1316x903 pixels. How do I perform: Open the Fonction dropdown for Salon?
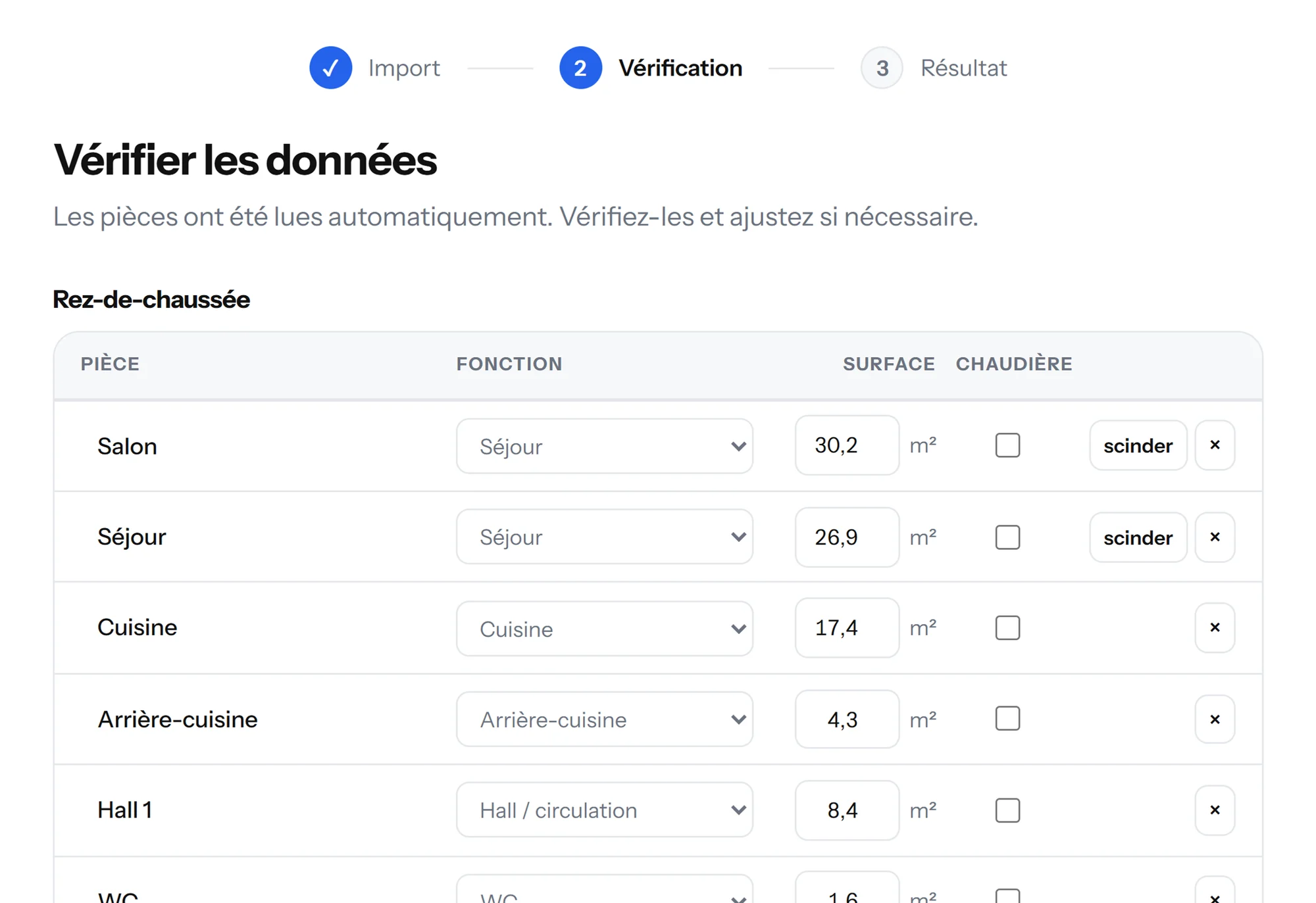tap(605, 446)
